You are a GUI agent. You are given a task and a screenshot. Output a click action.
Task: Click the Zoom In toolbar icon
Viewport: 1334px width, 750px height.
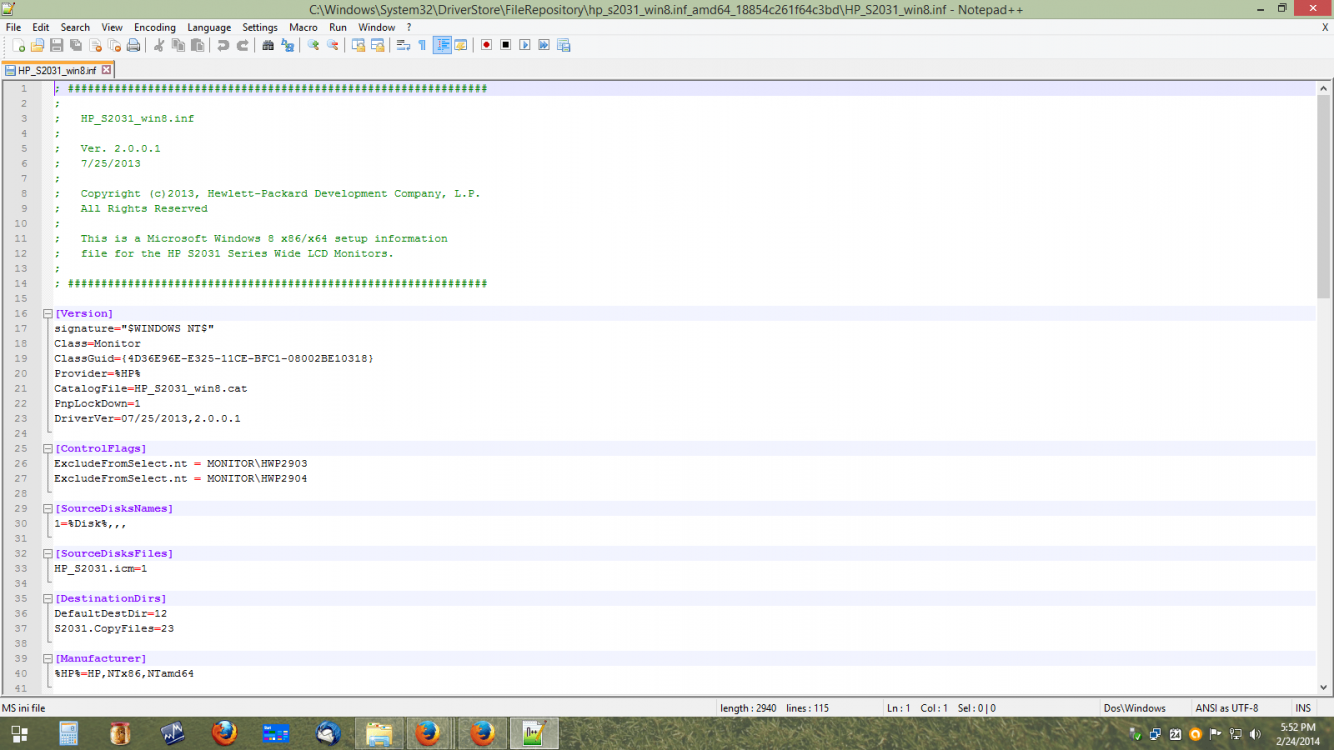(x=313, y=46)
